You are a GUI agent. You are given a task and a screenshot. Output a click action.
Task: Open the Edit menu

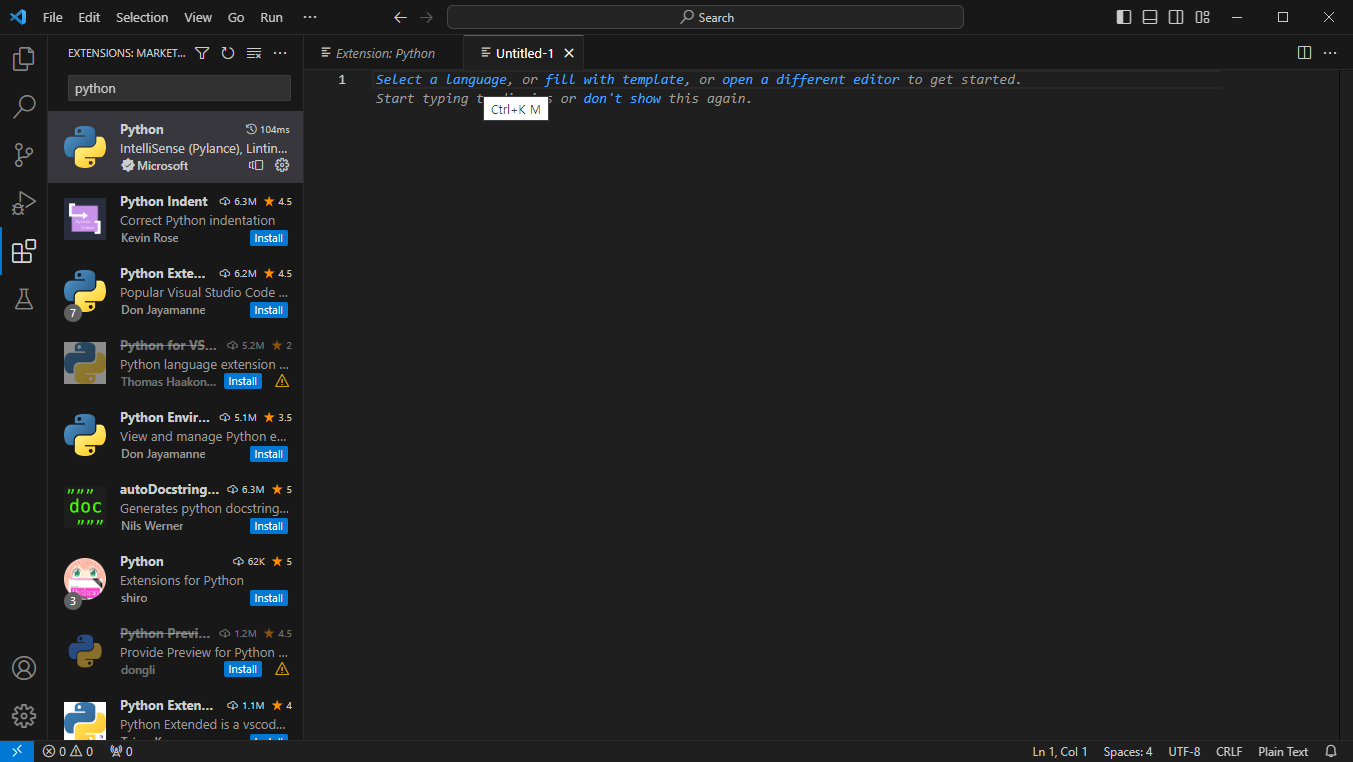pyautogui.click(x=89, y=17)
